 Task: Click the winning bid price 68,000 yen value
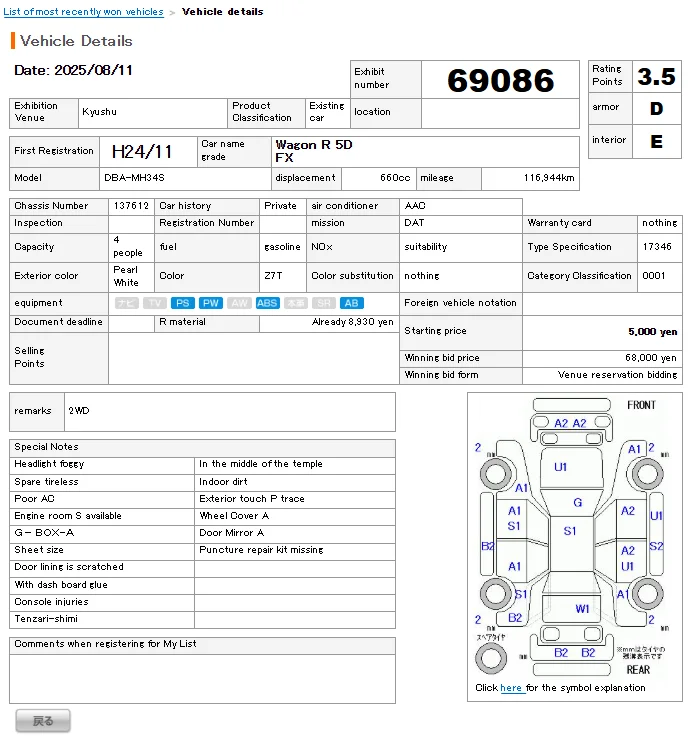(651, 358)
